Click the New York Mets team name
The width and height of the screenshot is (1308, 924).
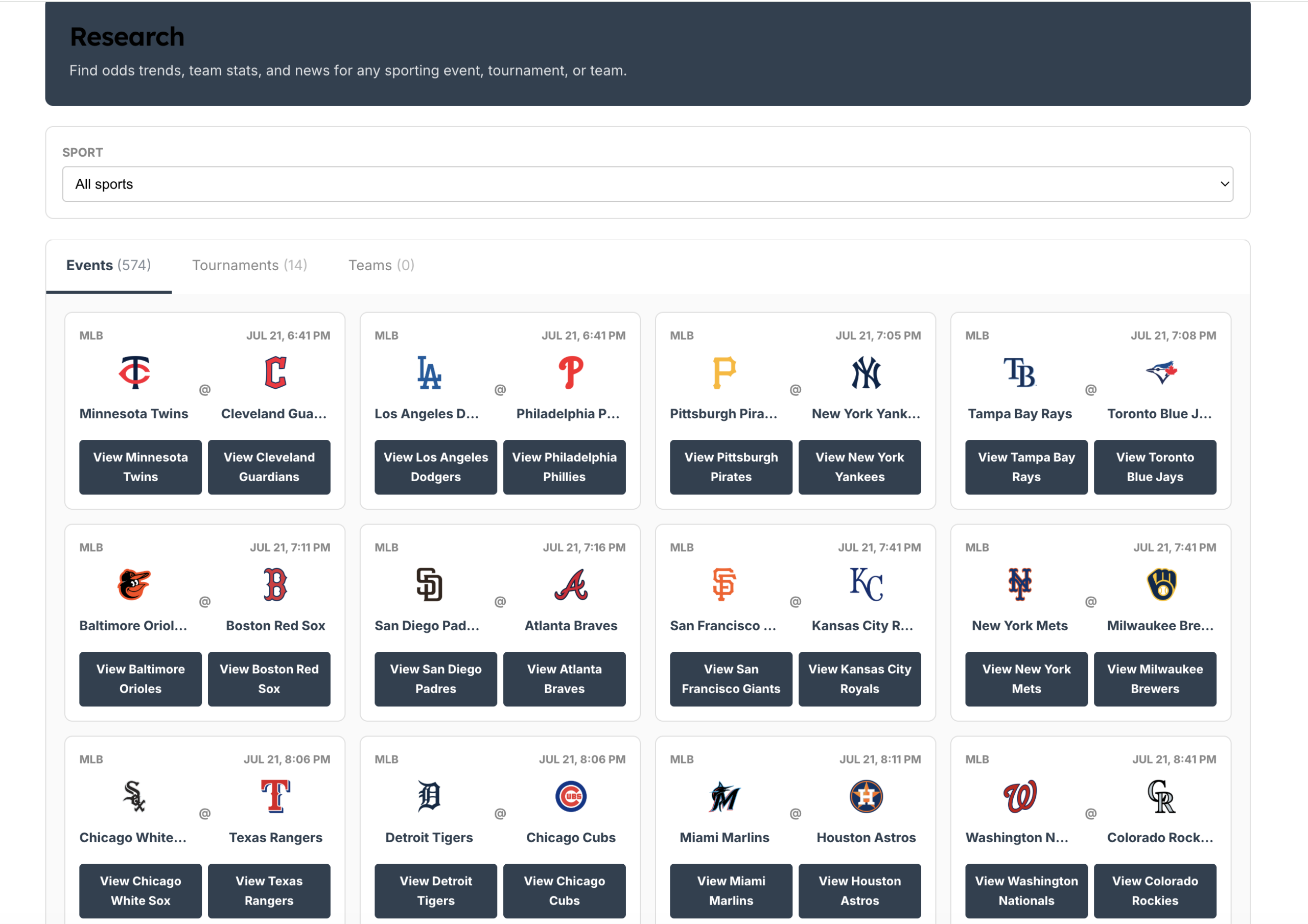(1020, 626)
